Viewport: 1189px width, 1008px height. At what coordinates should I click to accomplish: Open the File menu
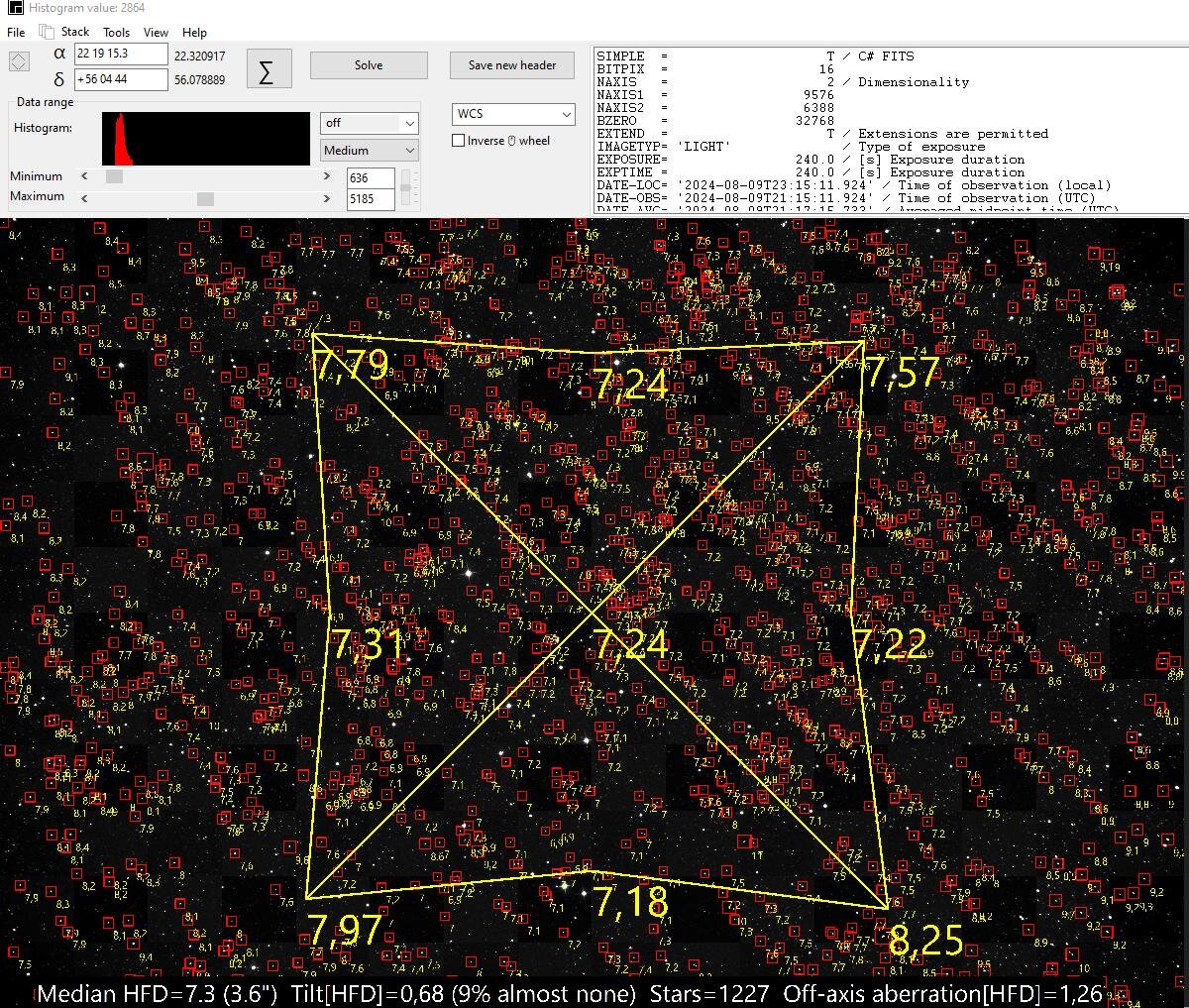pos(16,32)
